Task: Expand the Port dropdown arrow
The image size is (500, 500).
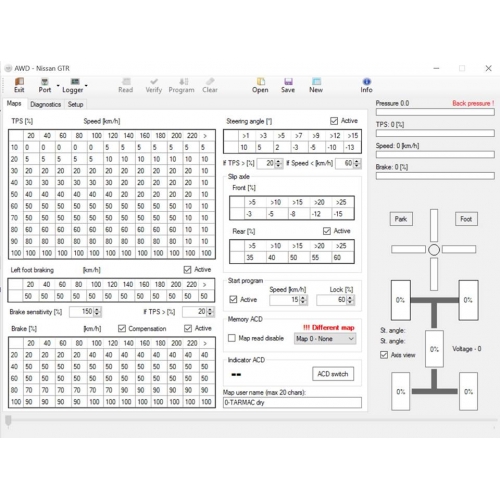Action: click(58, 86)
